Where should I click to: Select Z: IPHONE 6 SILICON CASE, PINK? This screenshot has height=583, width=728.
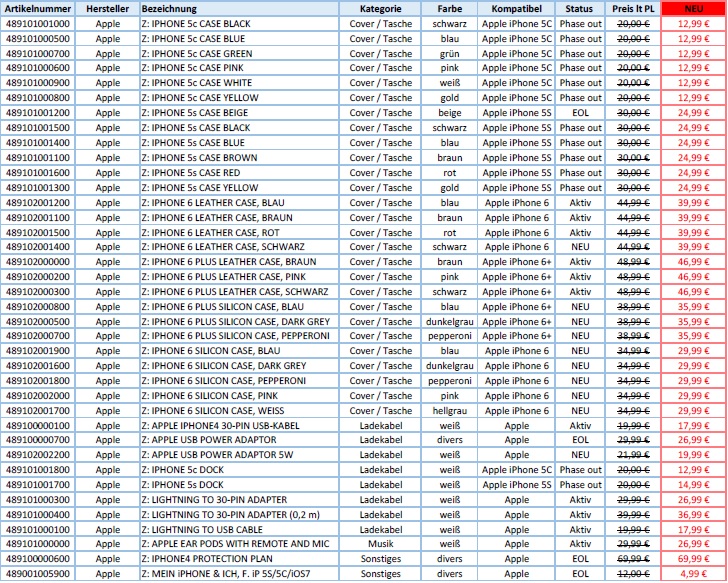[239, 395]
